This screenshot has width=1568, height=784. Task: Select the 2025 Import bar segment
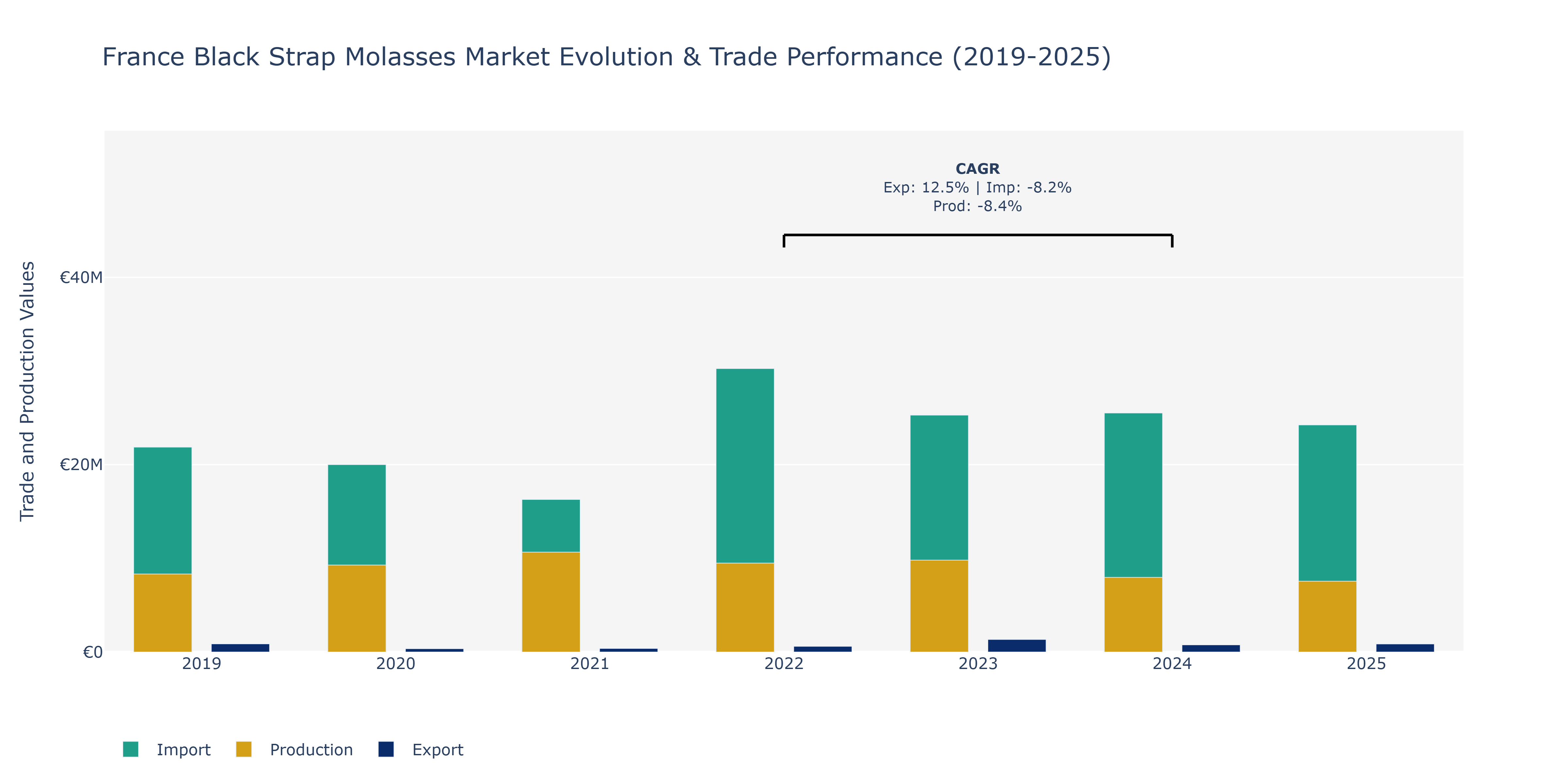point(1328,503)
